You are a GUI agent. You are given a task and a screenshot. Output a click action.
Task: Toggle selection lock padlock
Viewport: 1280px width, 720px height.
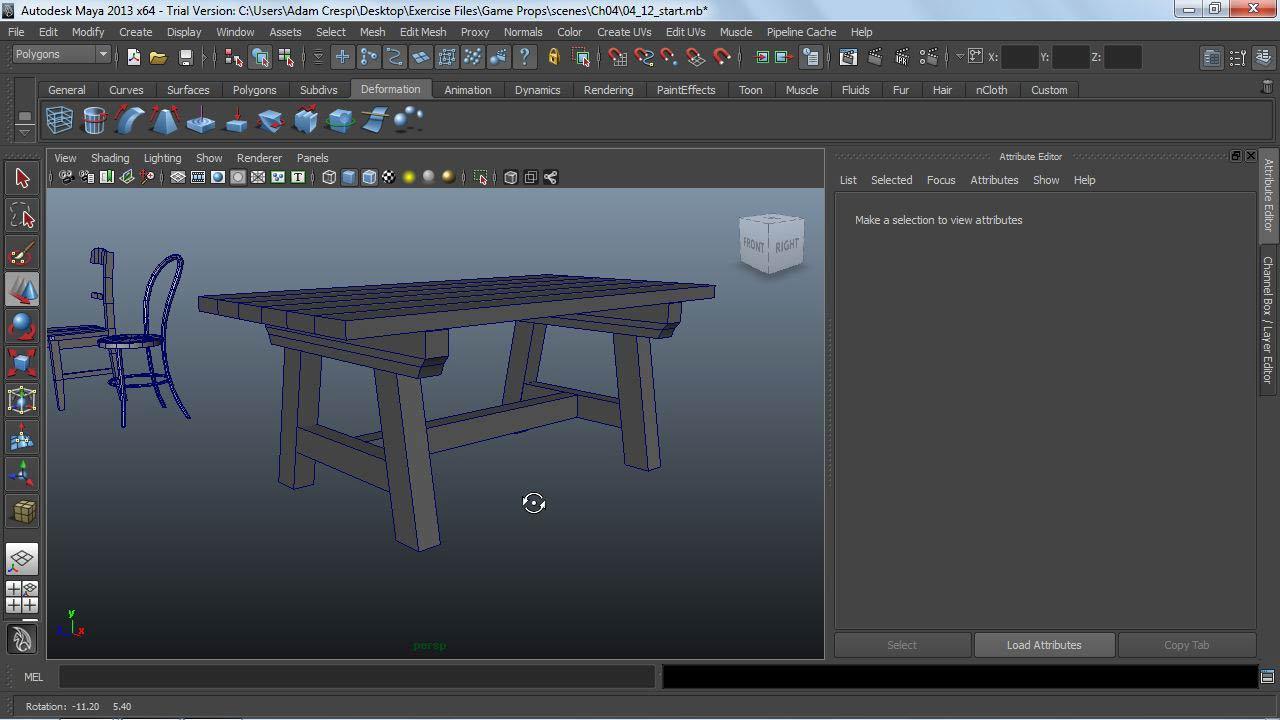(554, 57)
